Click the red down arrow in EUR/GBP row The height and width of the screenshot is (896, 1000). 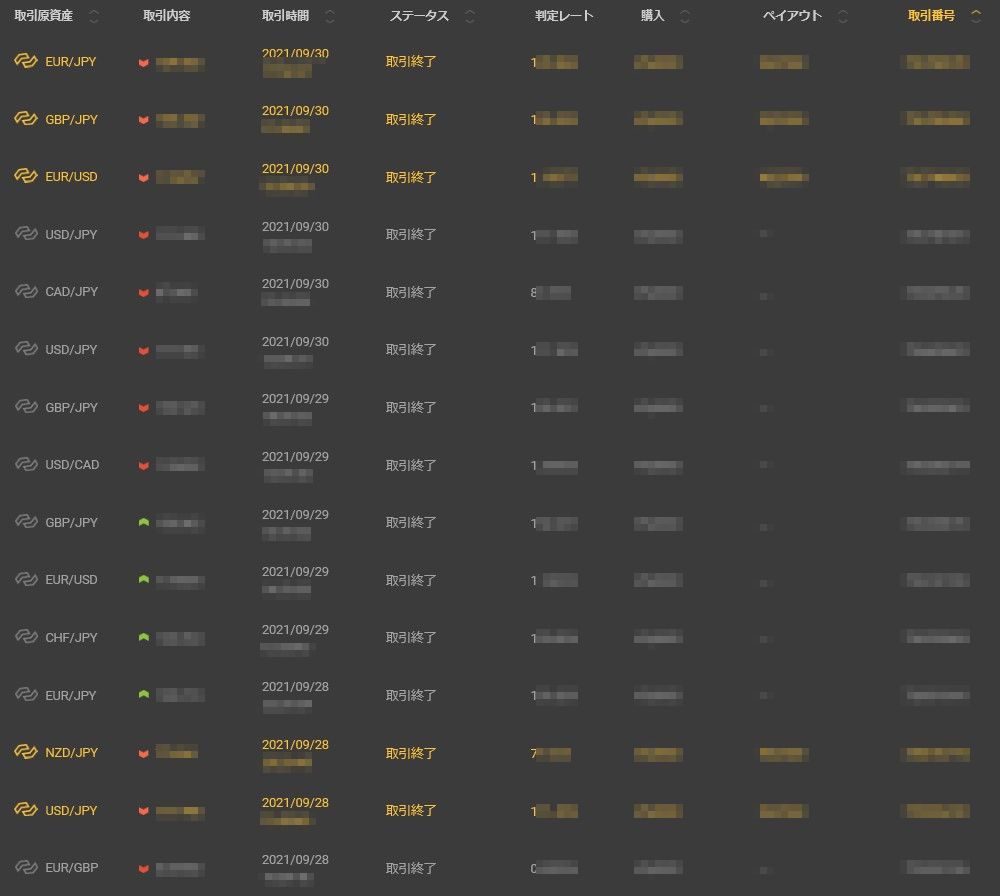[x=144, y=868]
